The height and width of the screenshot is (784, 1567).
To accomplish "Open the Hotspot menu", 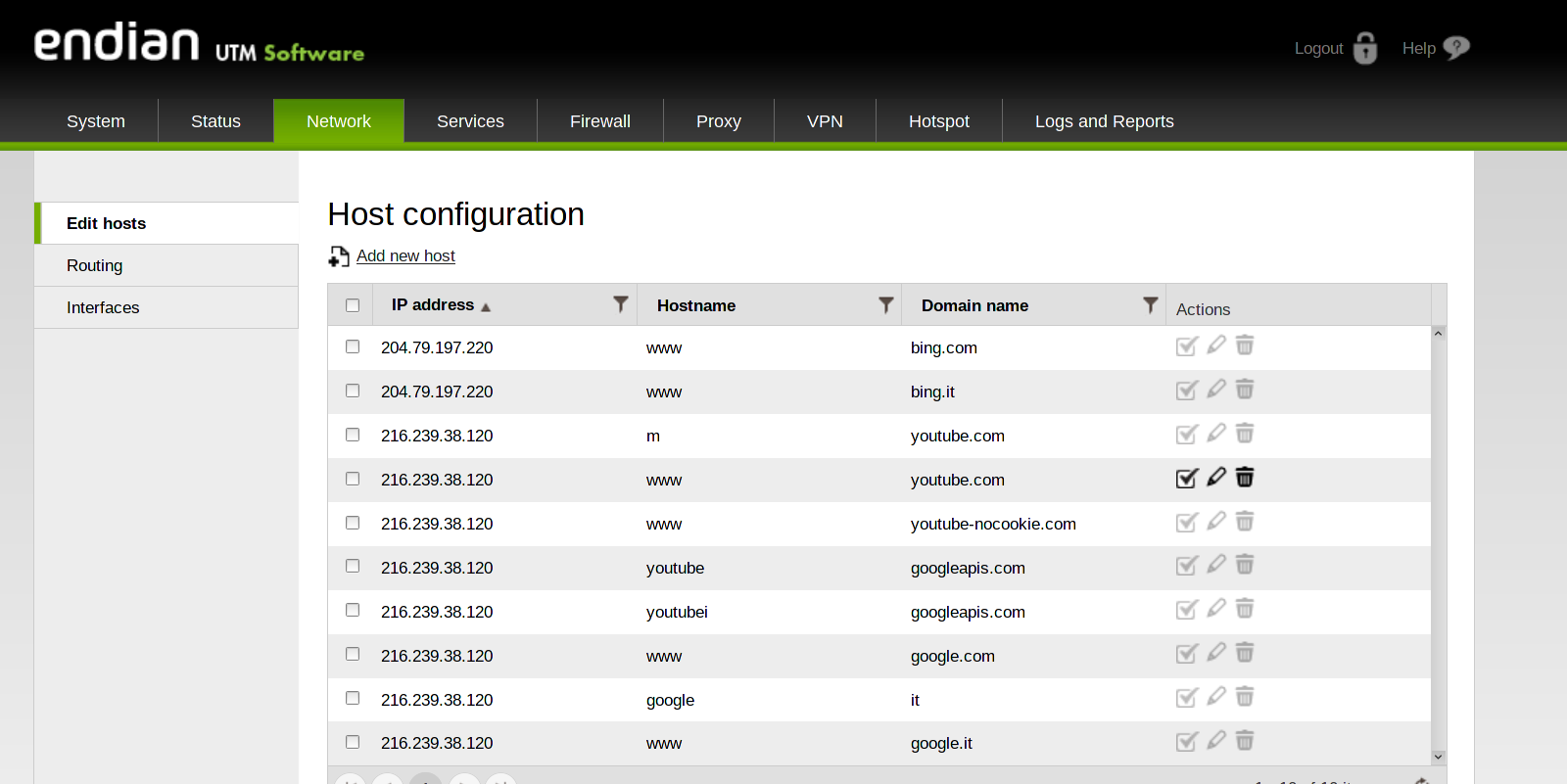I will (939, 121).
